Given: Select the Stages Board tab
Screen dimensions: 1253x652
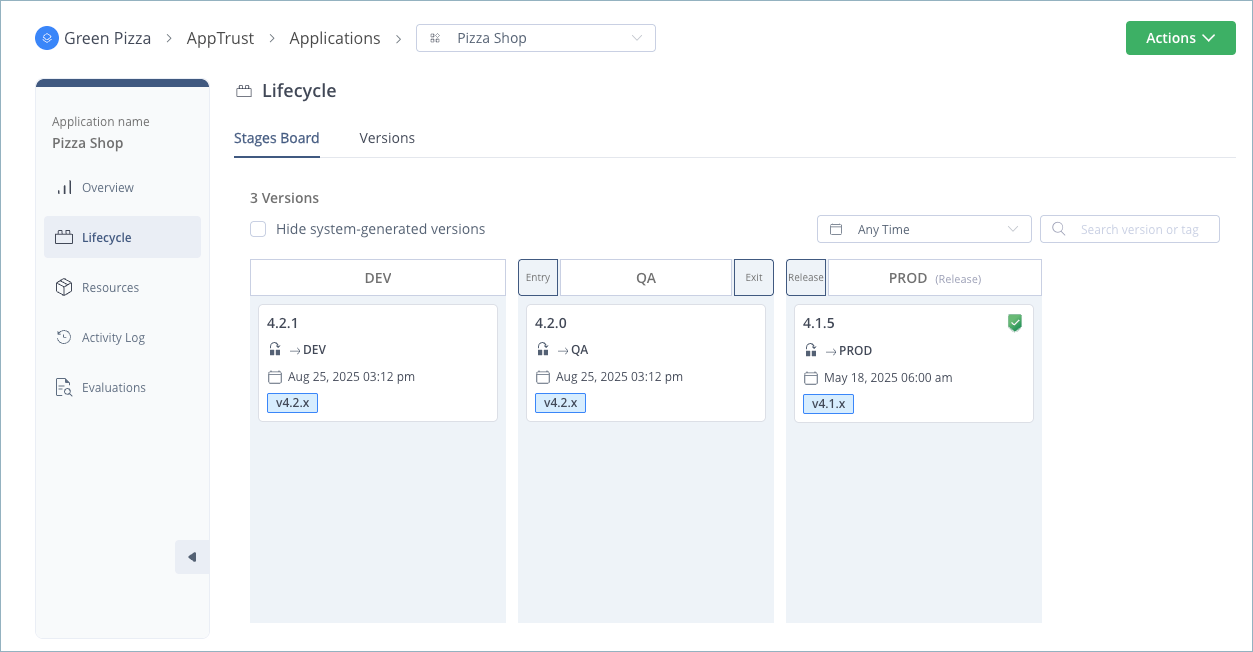Looking at the screenshot, I should coord(277,138).
